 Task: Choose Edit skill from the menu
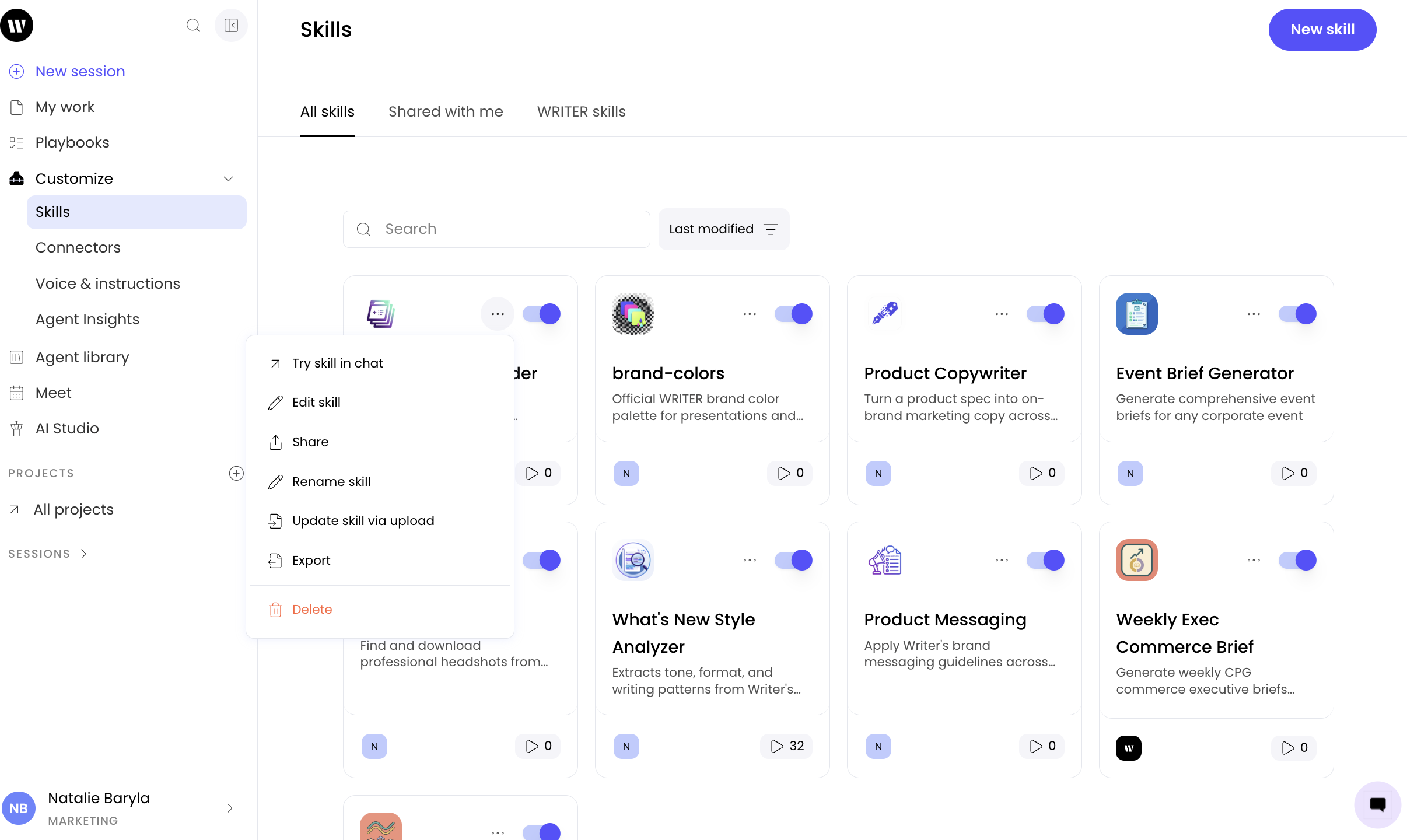click(380, 402)
